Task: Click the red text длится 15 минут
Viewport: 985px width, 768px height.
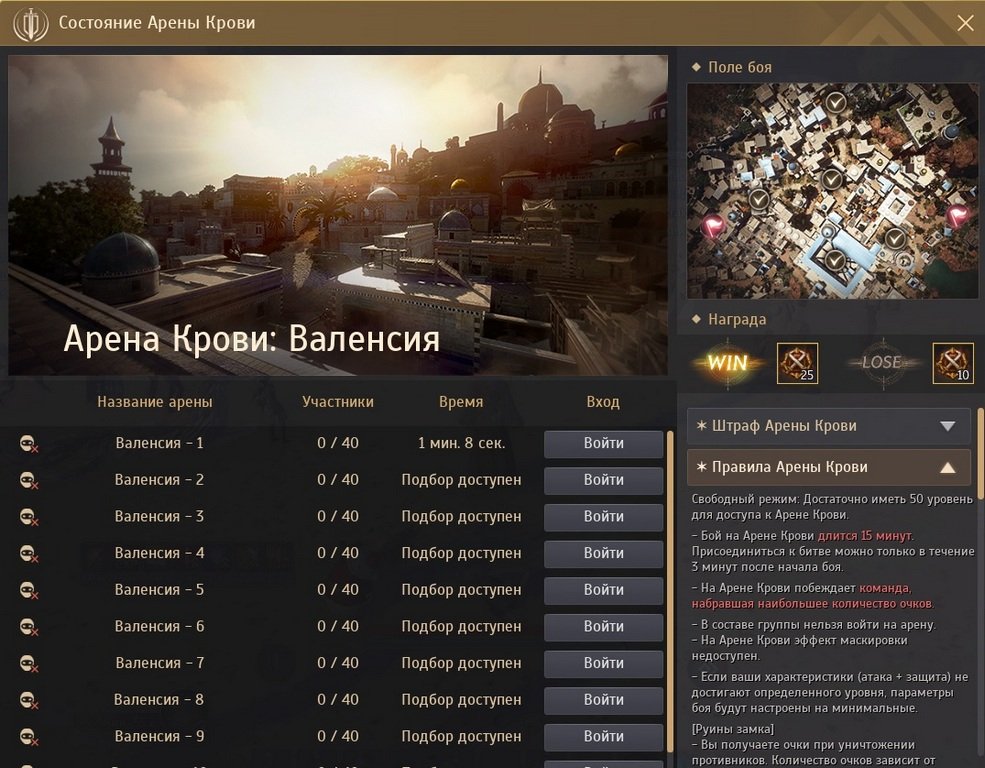Action: pyautogui.click(x=864, y=536)
